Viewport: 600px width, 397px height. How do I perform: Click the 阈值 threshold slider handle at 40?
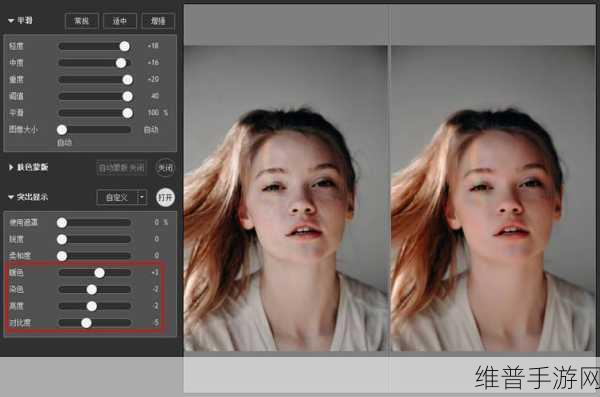127,96
